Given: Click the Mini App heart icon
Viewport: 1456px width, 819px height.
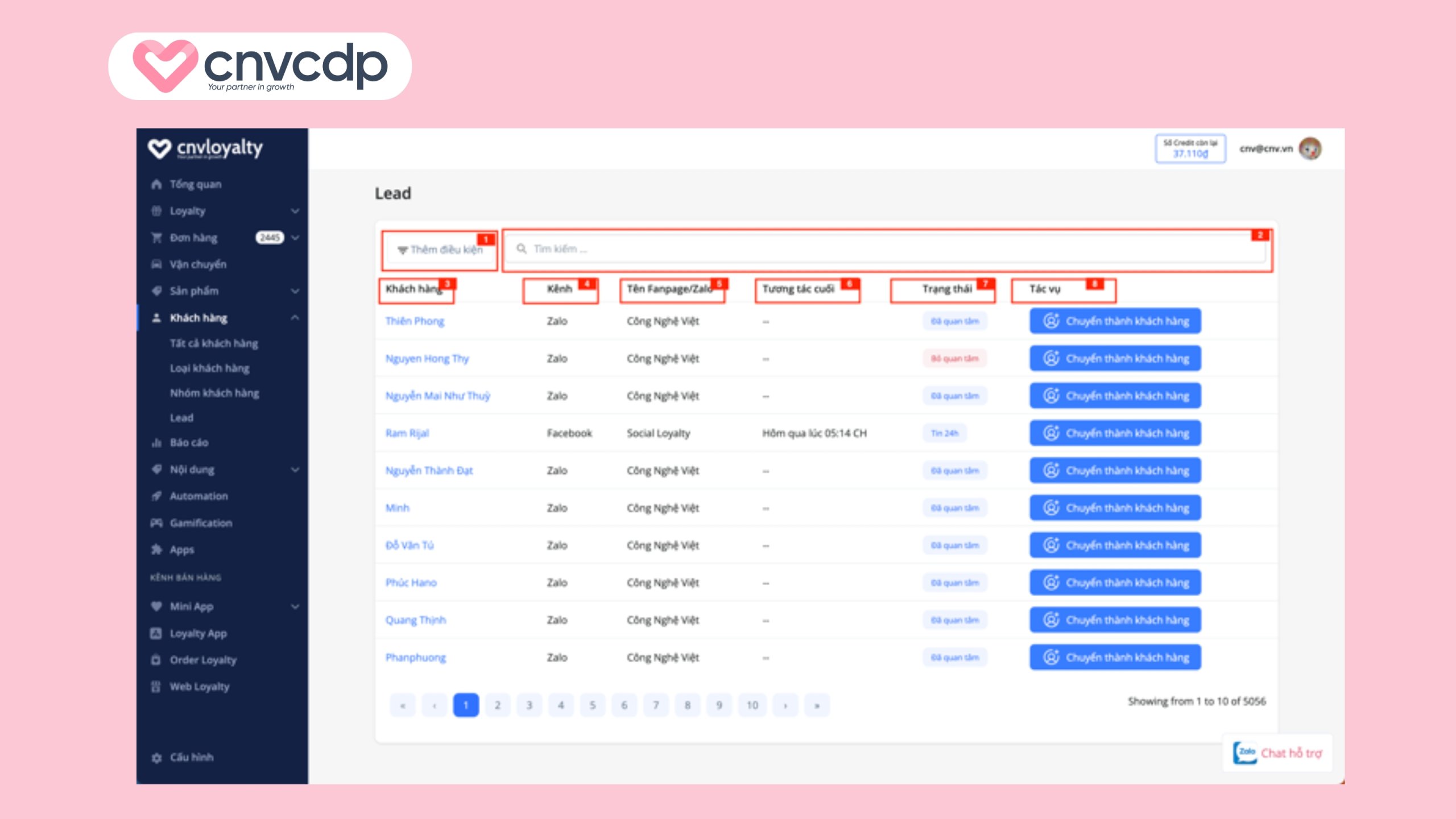Looking at the screenshot, I should (156, 606).
